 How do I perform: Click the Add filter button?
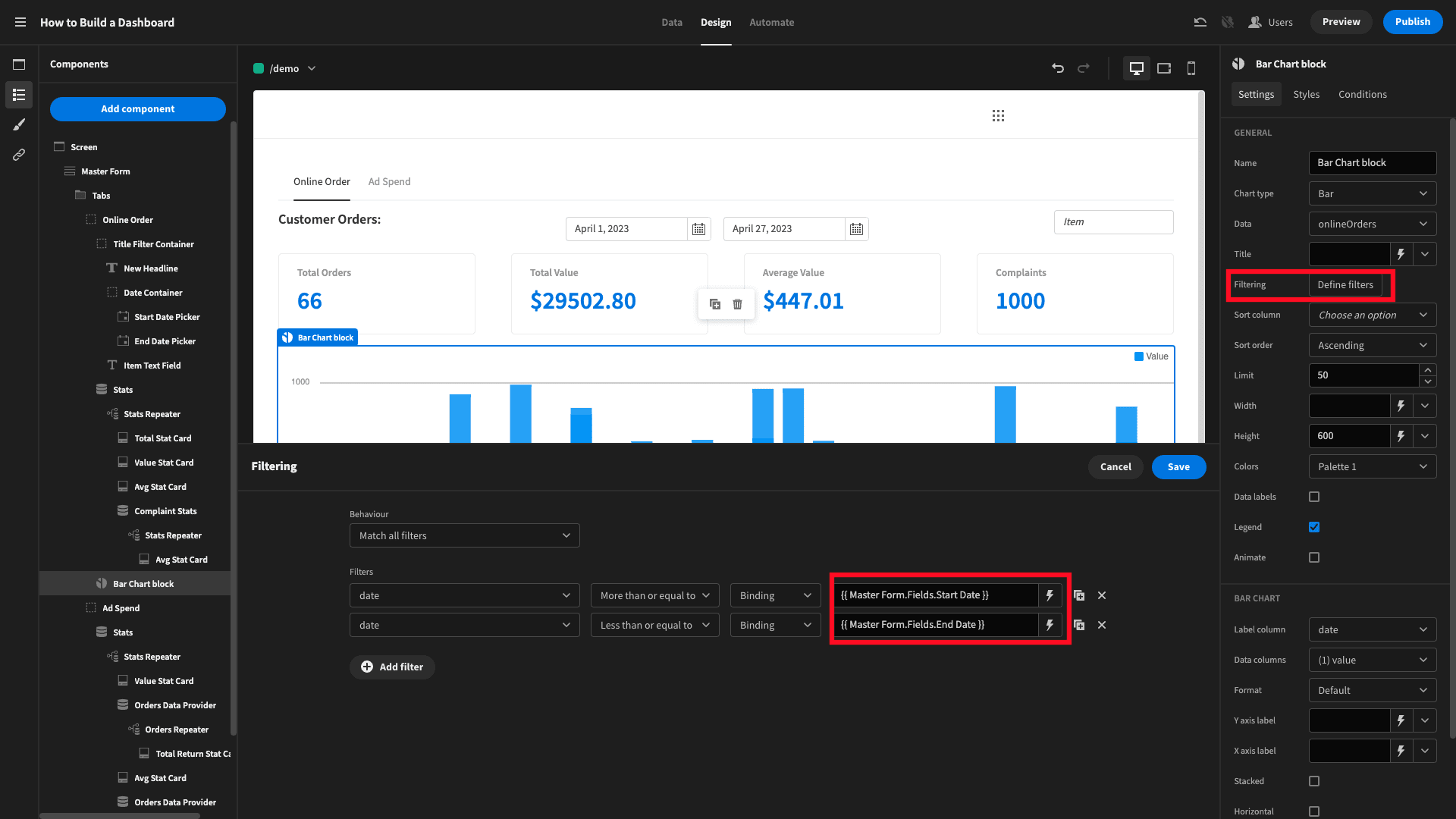point(392,667)
